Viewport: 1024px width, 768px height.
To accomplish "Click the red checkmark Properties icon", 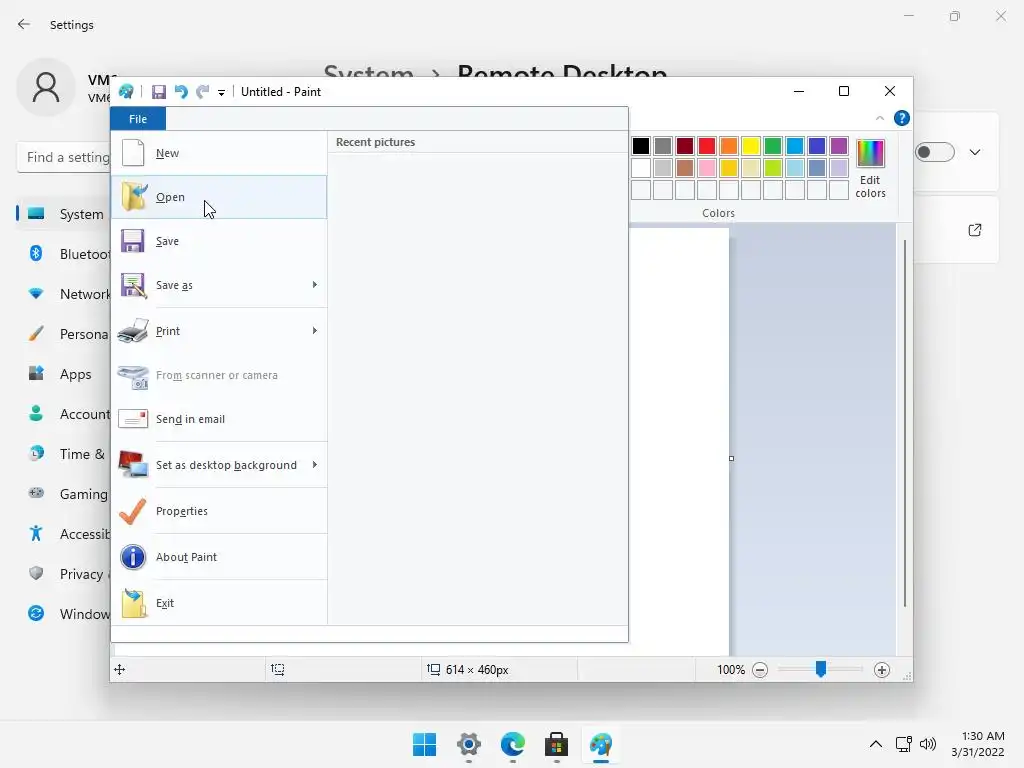I will coord(133,511).
